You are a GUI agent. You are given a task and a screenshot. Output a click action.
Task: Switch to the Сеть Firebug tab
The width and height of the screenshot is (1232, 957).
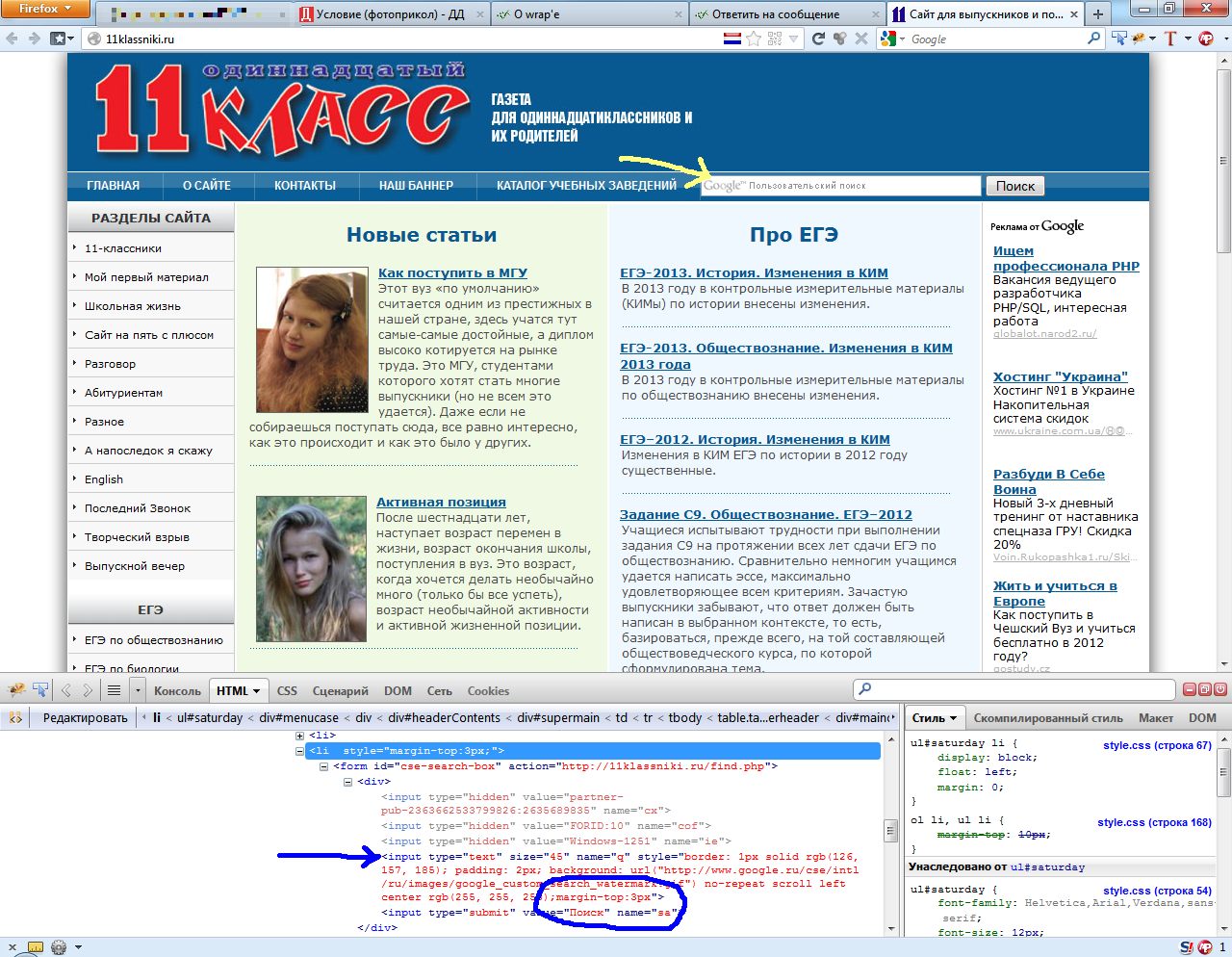(439, 690)
